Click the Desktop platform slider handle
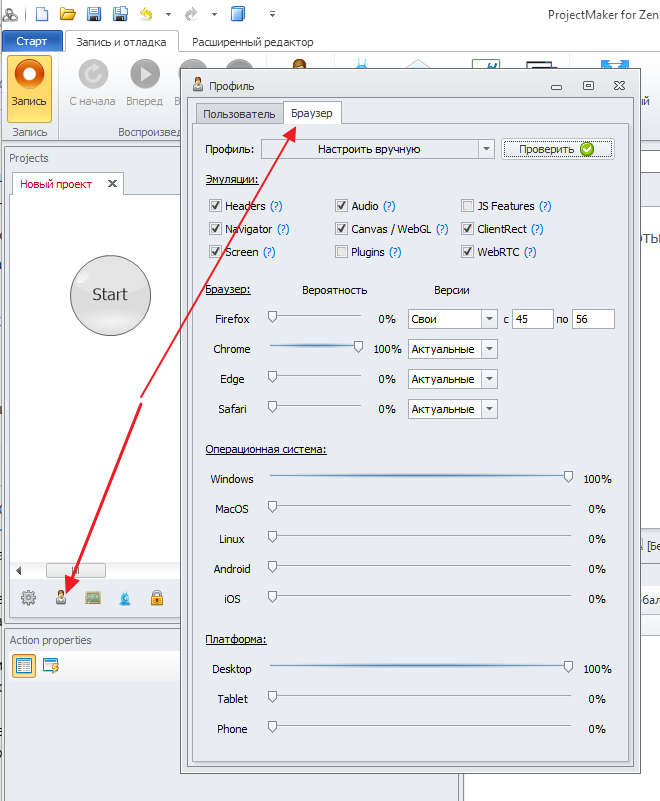Image resolution: width=660 pixels, height=801 pixels. pyautogui.click(x=568, y=667)
